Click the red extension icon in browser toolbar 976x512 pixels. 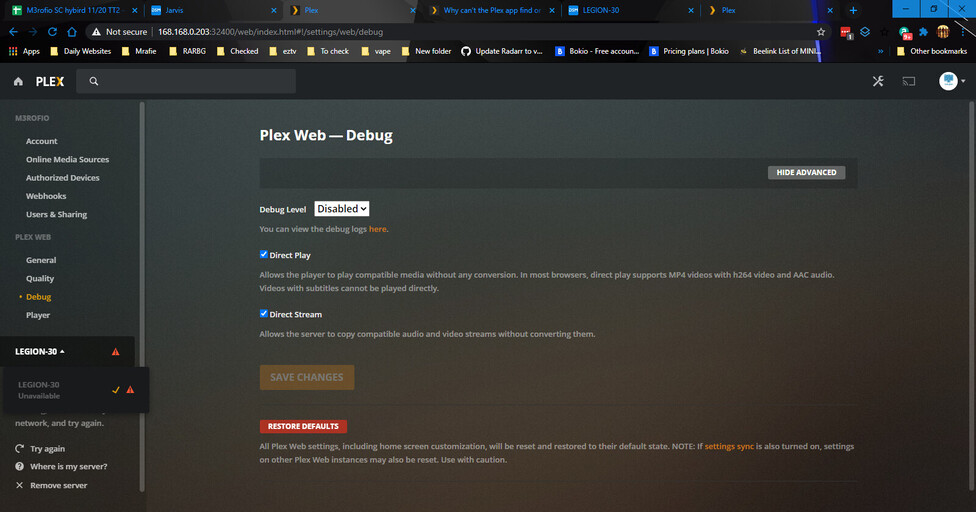846,32
